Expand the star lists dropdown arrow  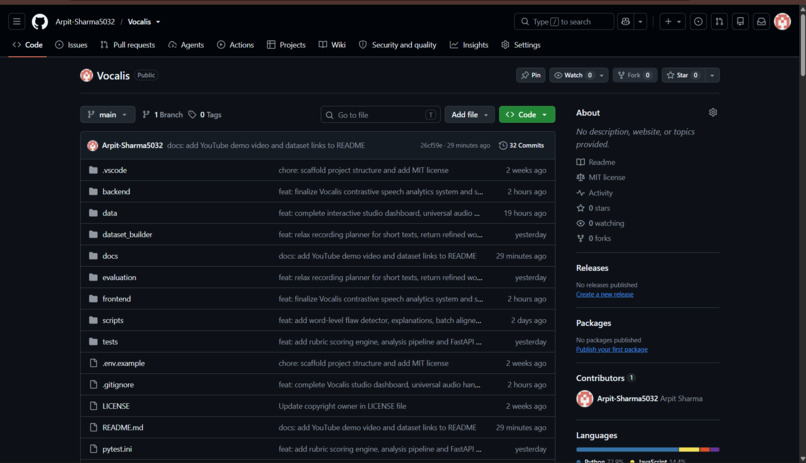point(712,75)
